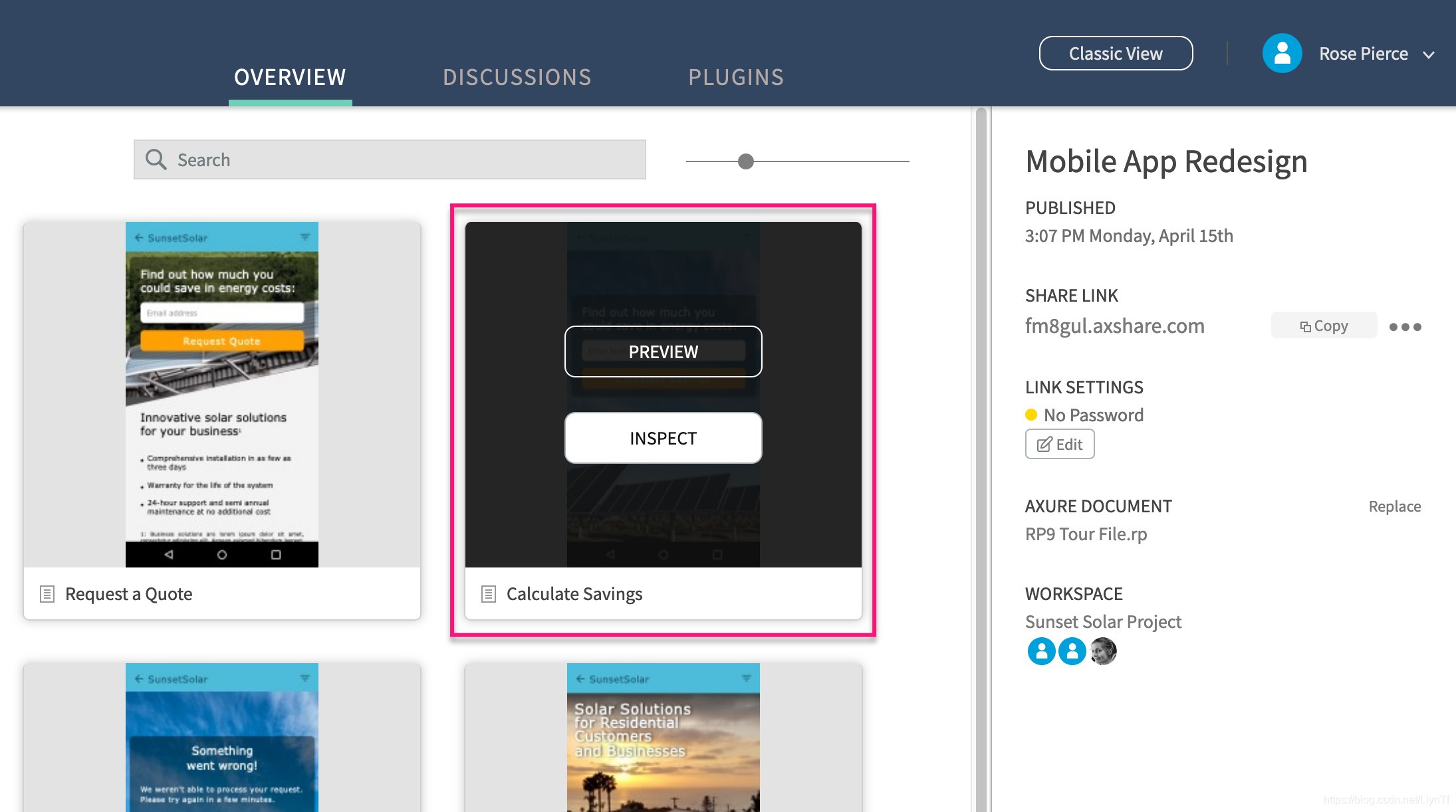Click the No Password label

click(1094, 415)
